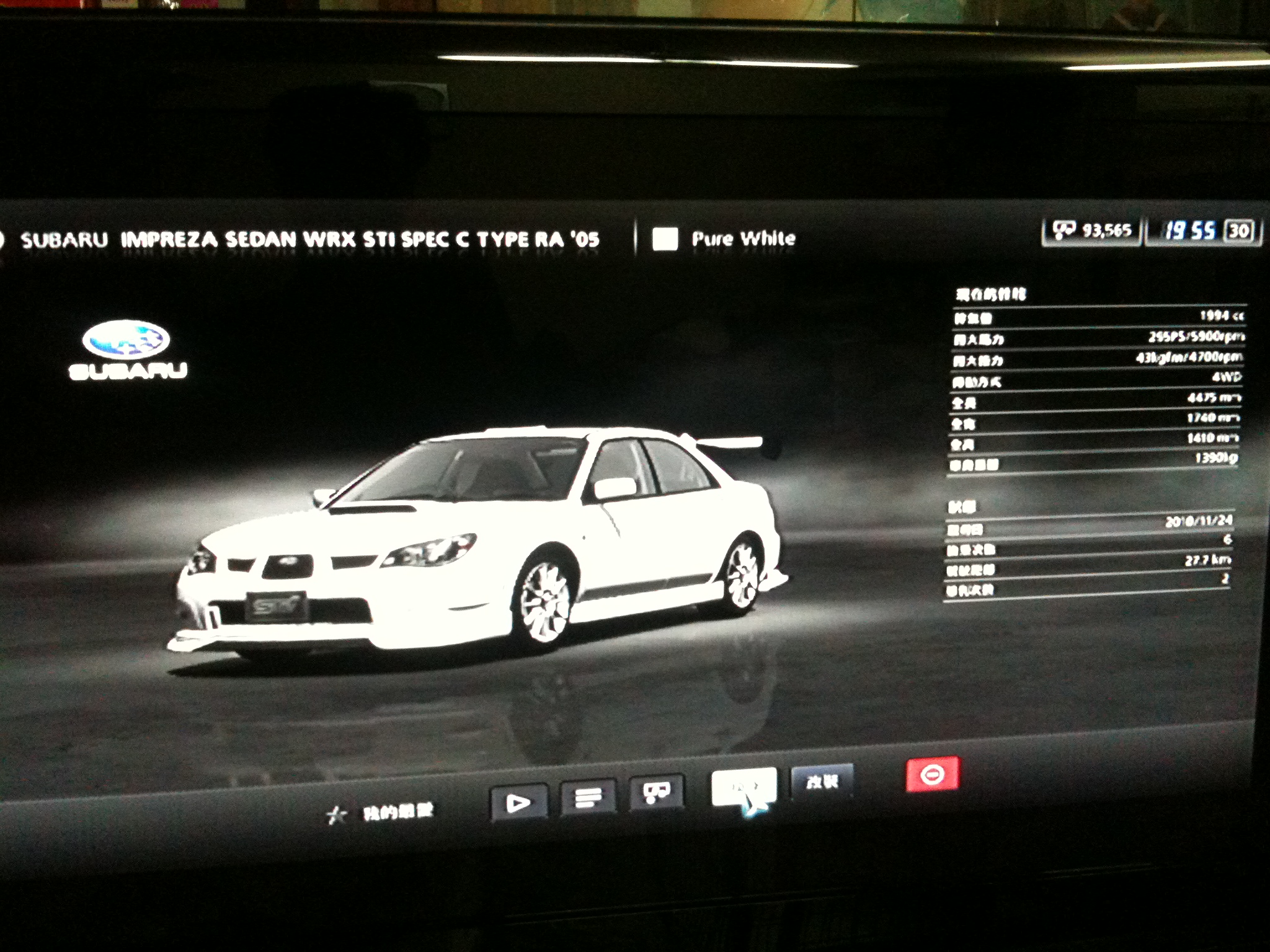The width and height of the screenshot is (1270, 952).
Task: Open the 改裝 tuning button
Action: point(822,782)
